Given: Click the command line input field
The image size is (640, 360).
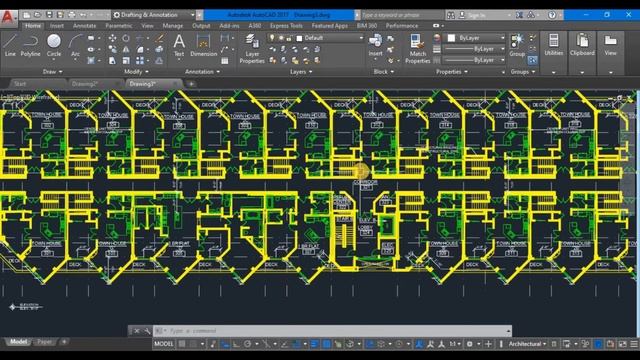Looking at the screenshot, I should (332, 331).
